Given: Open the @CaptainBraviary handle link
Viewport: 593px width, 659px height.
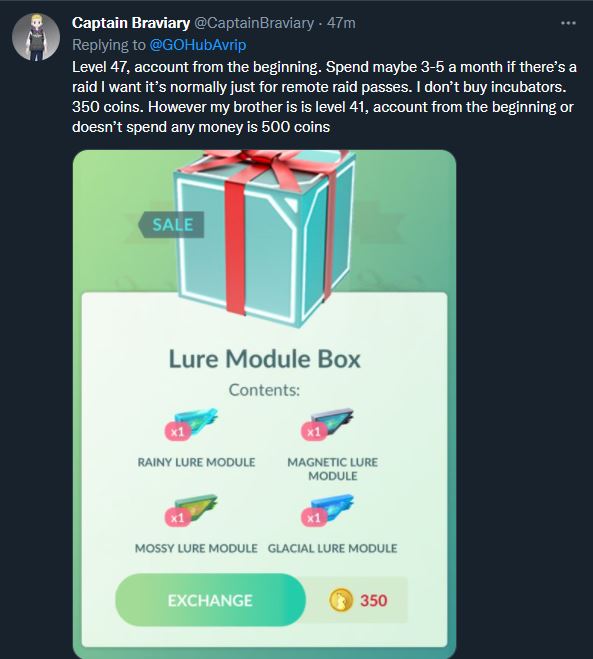Looking at the screenshot, I should [254, 23].
